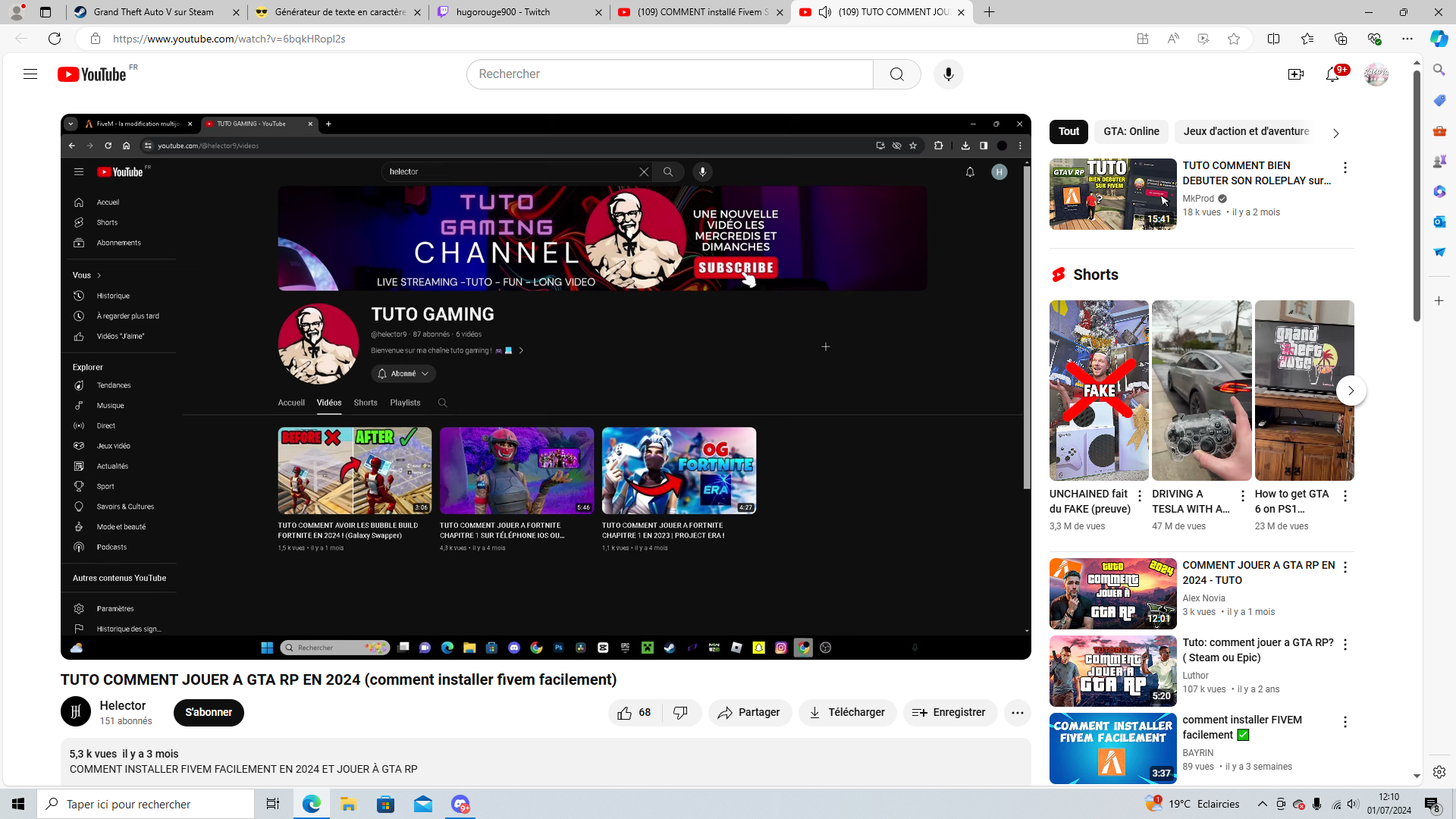The width and height of the screenshot is (1456, 819).
Task: Open the Windows Start menu
Action: coord(18,804)
